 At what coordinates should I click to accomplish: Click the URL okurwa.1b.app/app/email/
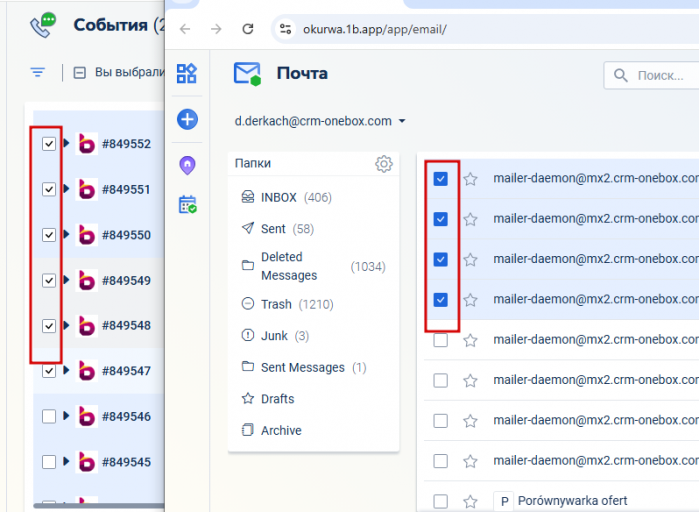pyautogui.click(x=374, y=29)
